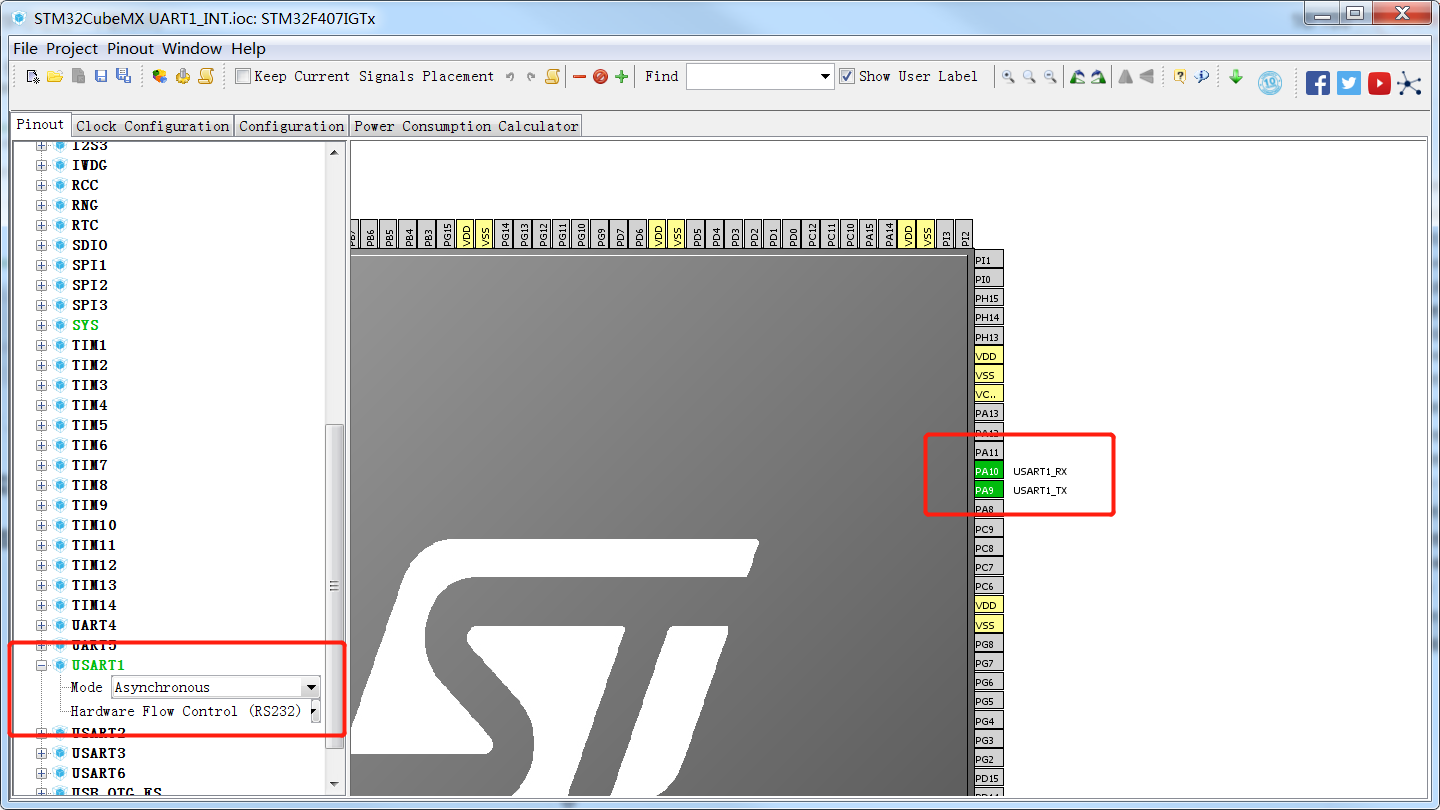Expand the SPI1 tree node

[42, 265]
